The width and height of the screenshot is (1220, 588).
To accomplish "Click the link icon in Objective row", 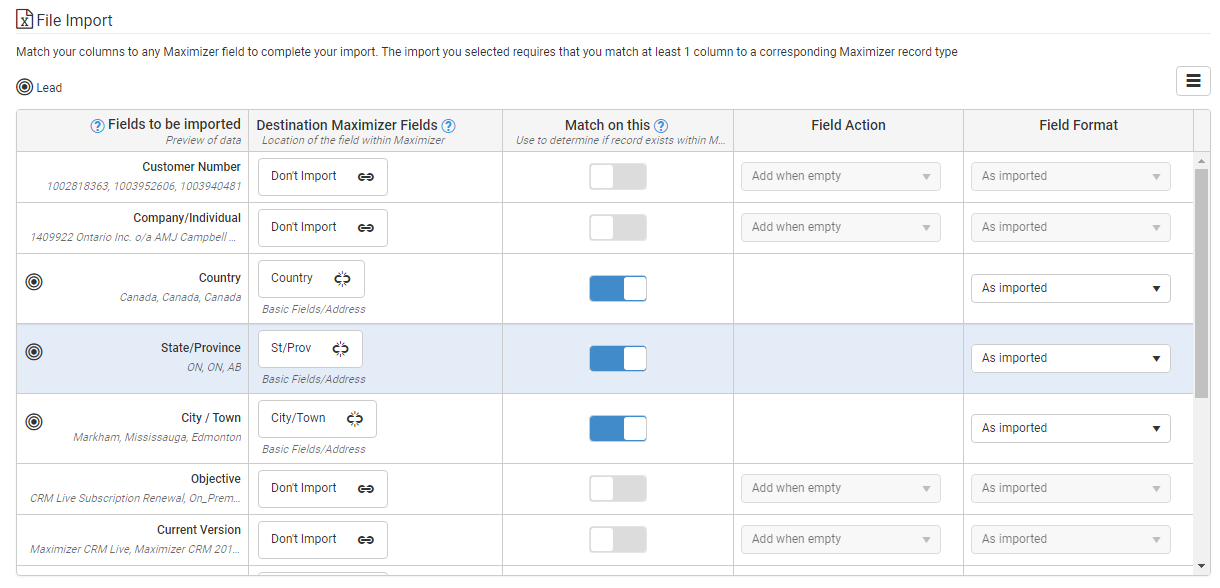I will pos(366,489).
